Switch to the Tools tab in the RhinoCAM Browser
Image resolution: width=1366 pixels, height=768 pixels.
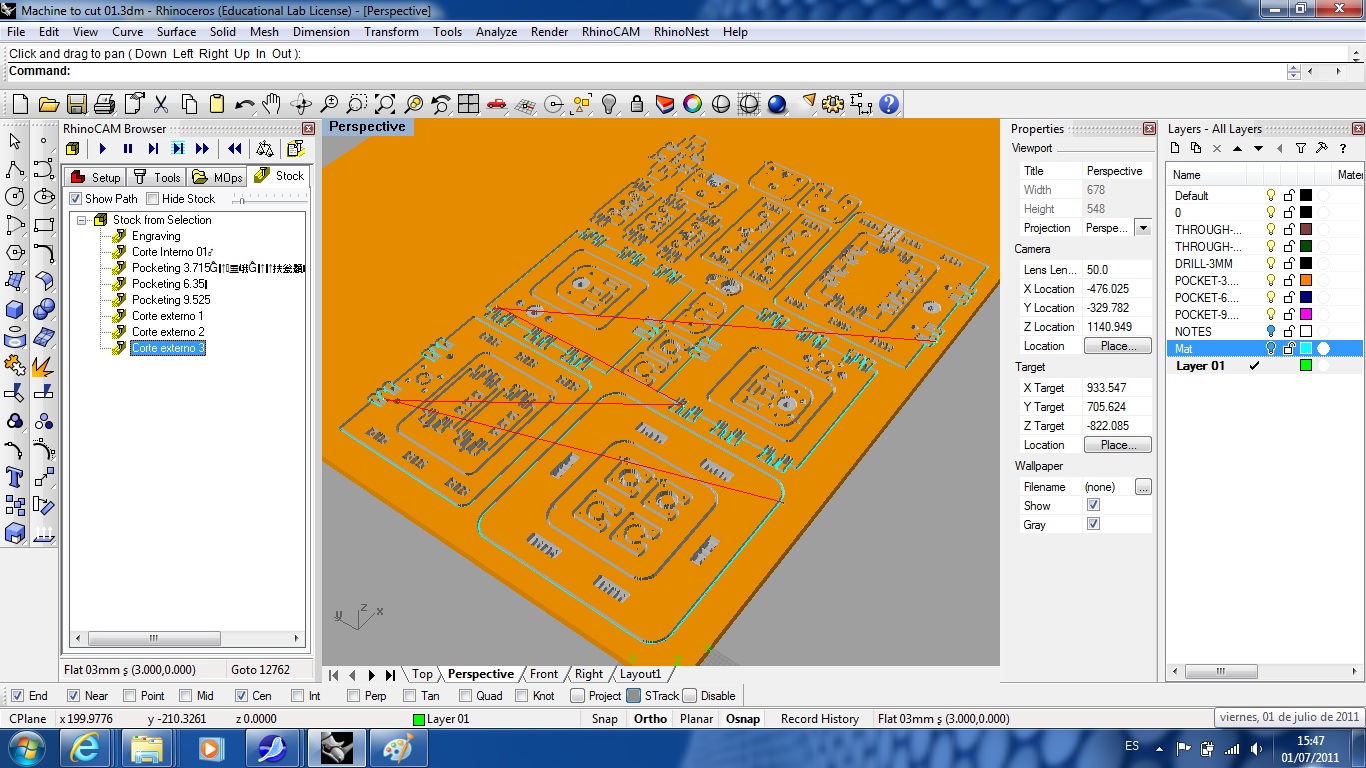click(157, 177)
